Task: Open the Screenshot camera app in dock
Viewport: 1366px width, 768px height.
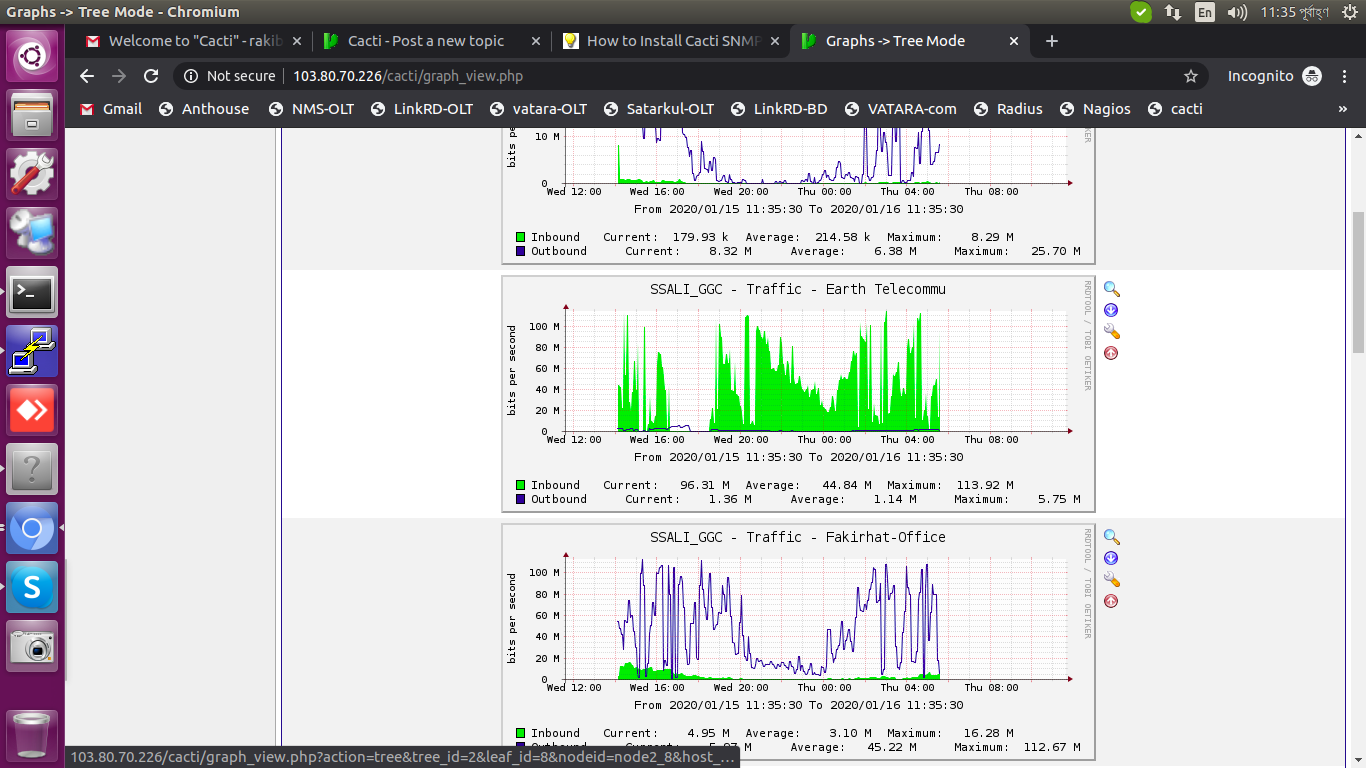Action: pyautogui.click(x=32, y=646)
